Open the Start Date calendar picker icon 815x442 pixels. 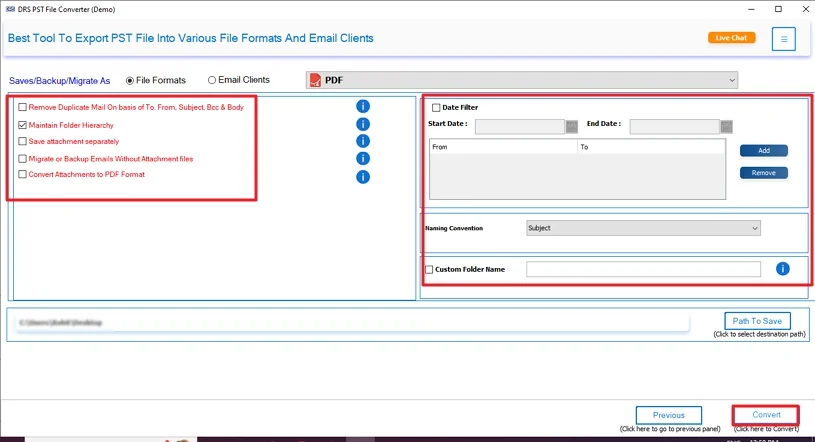tap(572, 126)
